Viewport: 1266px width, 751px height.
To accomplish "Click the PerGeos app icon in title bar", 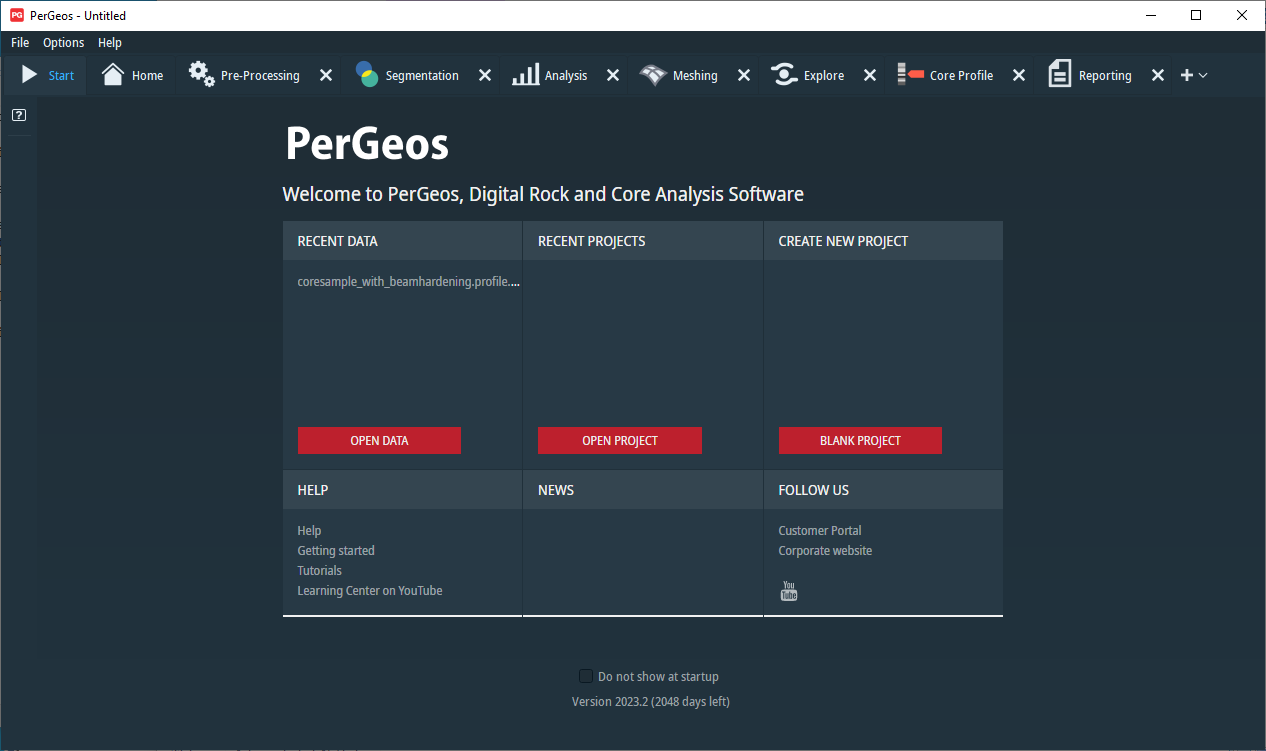I will point(17,15).
